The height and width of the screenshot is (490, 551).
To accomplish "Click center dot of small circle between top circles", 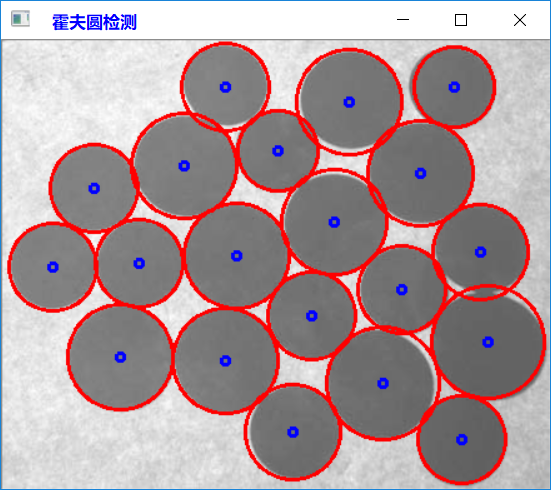I will (x=278, y=151).
